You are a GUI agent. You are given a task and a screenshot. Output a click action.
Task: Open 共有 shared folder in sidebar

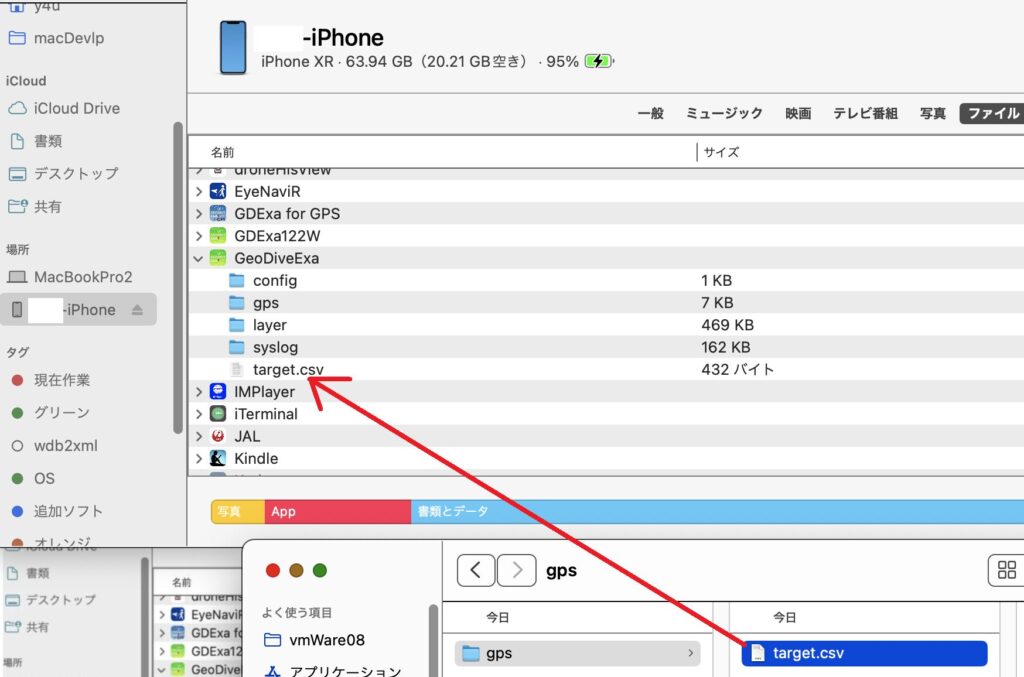point(35,206)
